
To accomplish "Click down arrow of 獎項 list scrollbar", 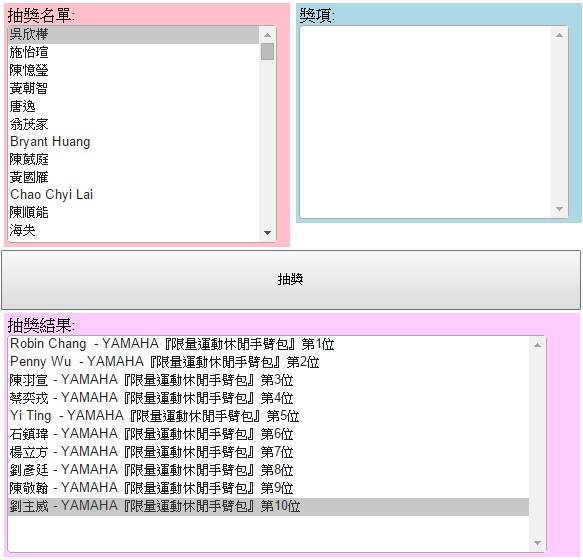I will coord(559,209).
